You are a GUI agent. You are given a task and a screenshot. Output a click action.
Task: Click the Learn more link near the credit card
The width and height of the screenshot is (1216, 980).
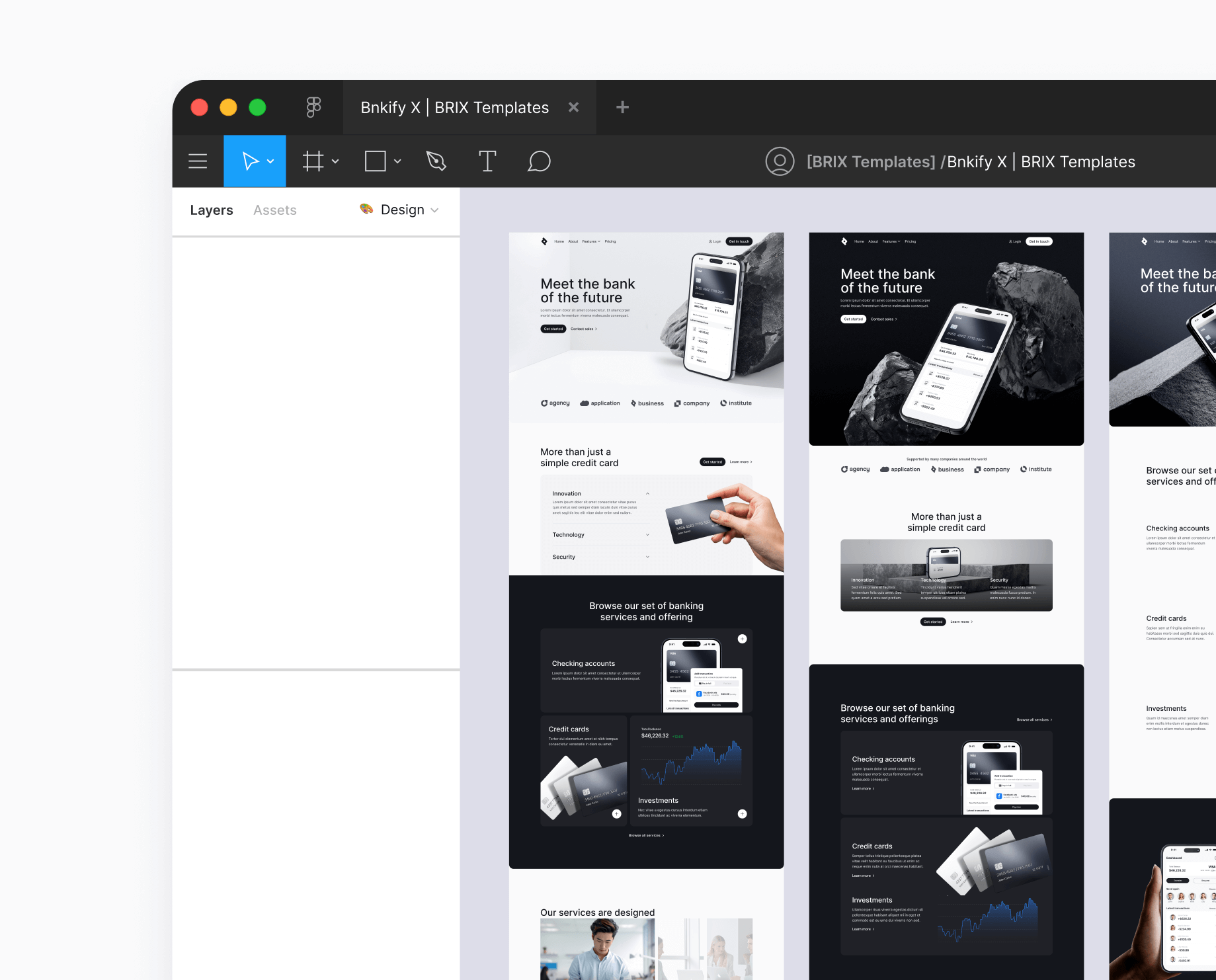tap(740, 462)
